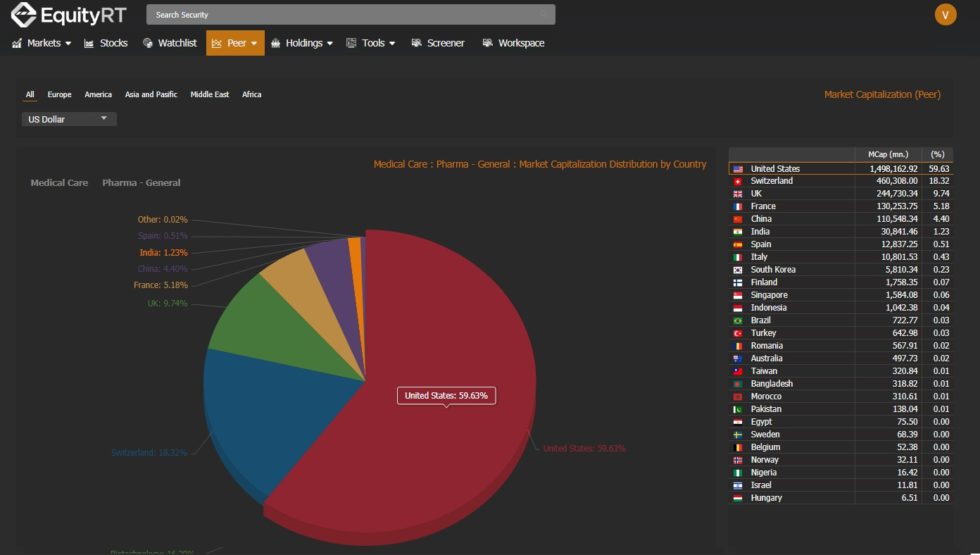Image resolution: width=980 pixels, height=555 pixels.
Task: Click the user avatar icon
Action: 945,14
